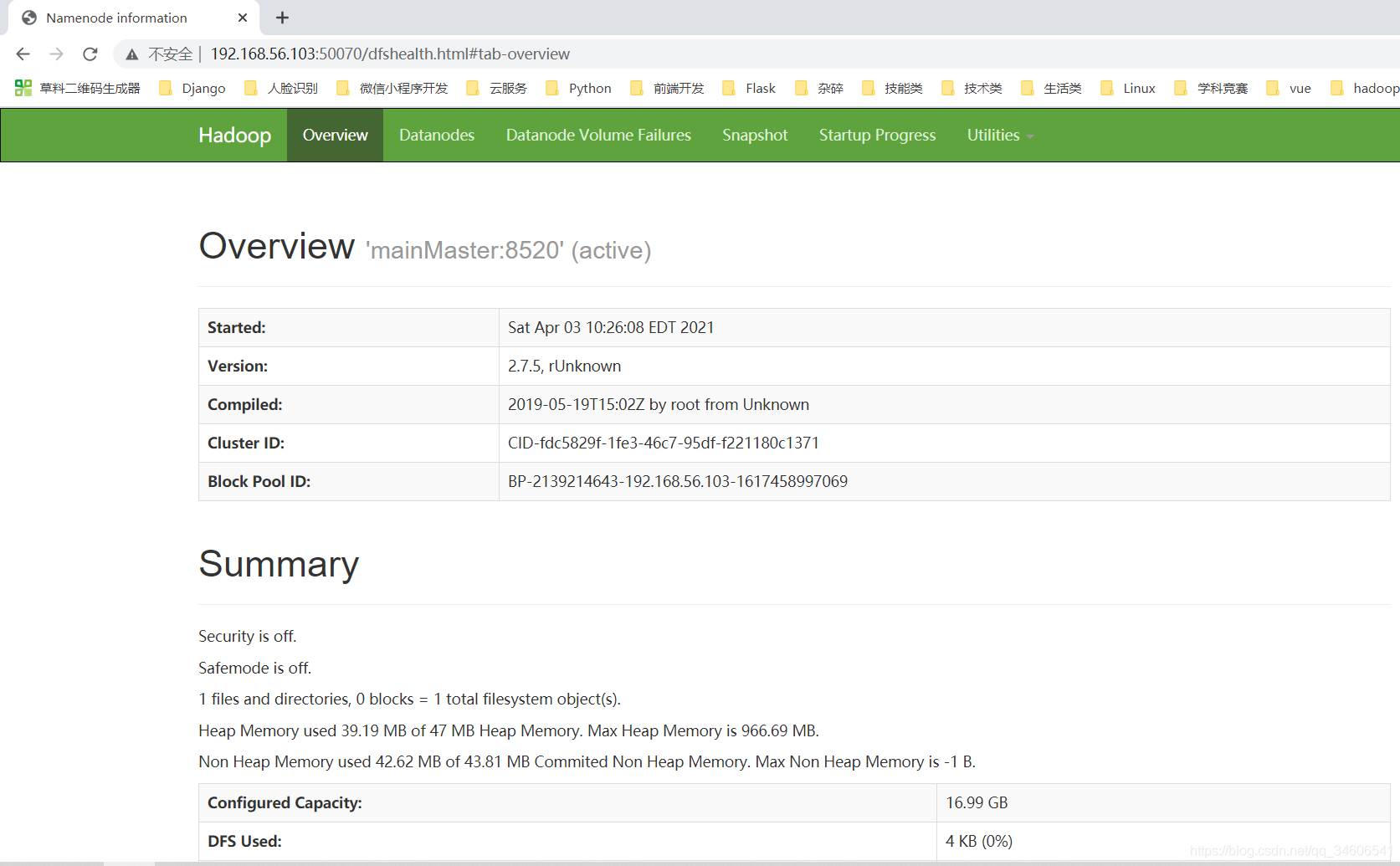The image size is (1400, 866).
Task: Open the hadoop bookmark folder
Action: (1365, 88)
